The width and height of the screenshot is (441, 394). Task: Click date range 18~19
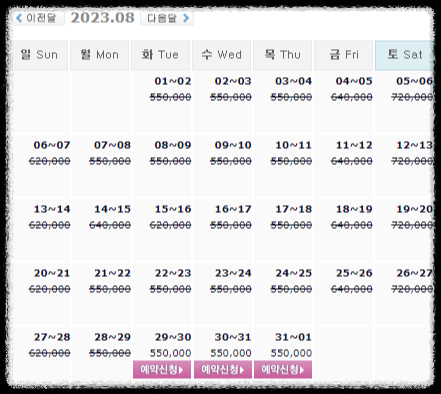(354, 209)
